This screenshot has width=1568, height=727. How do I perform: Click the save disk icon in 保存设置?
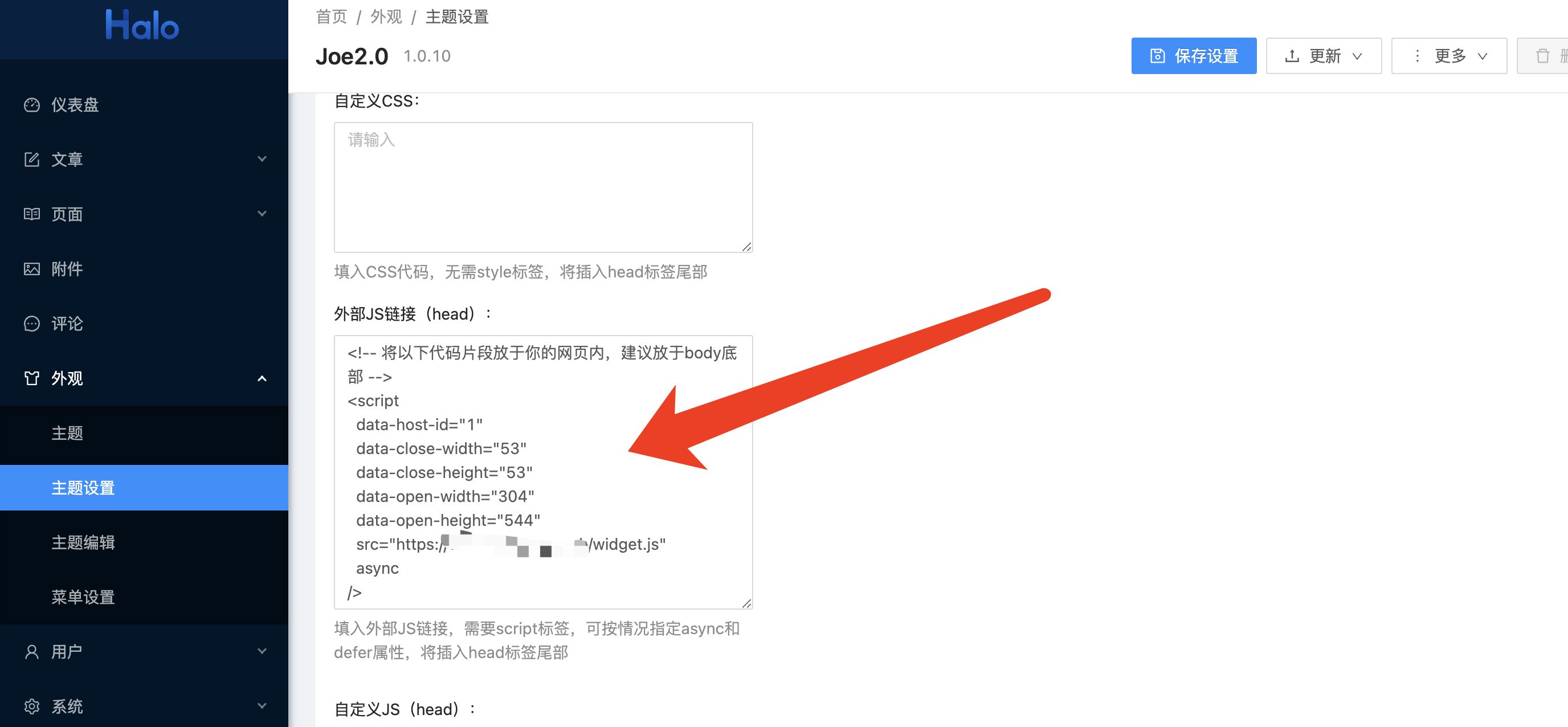coord(1157,56)
